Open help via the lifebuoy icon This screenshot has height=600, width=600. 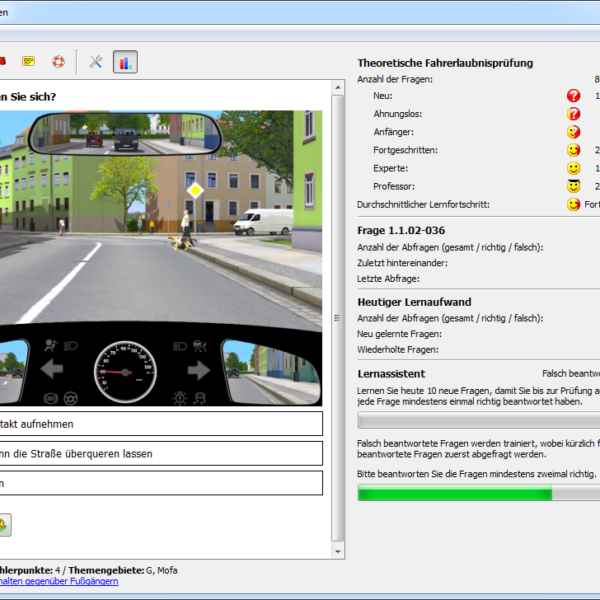[58, 61]
